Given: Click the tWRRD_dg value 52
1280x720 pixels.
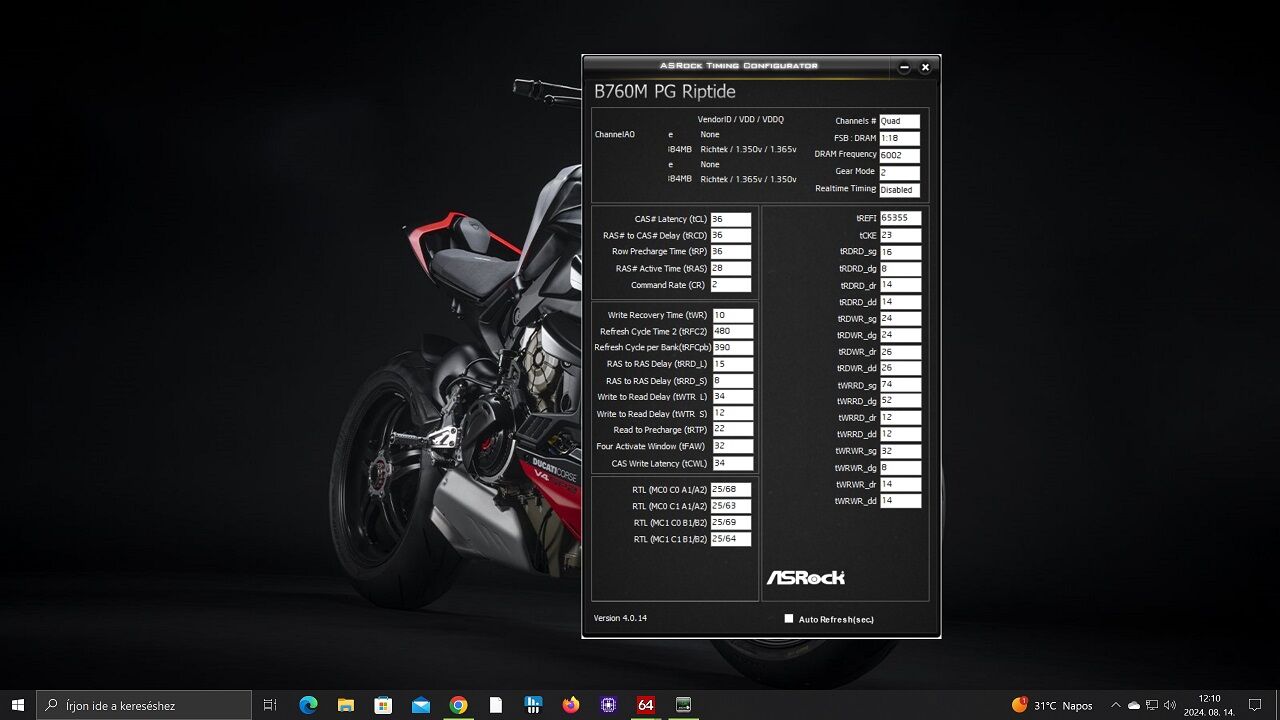Looking at the screenshot, I should 901,401.
